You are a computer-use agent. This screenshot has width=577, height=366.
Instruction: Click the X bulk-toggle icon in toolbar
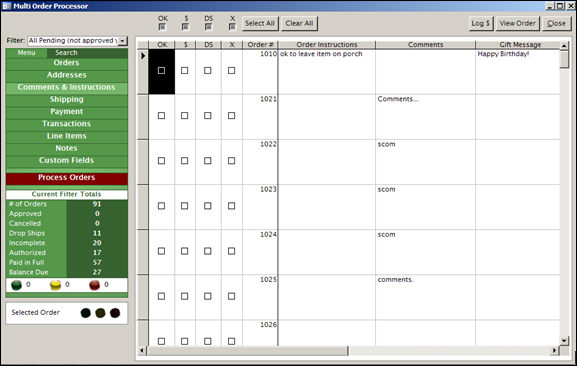point(232,27)
